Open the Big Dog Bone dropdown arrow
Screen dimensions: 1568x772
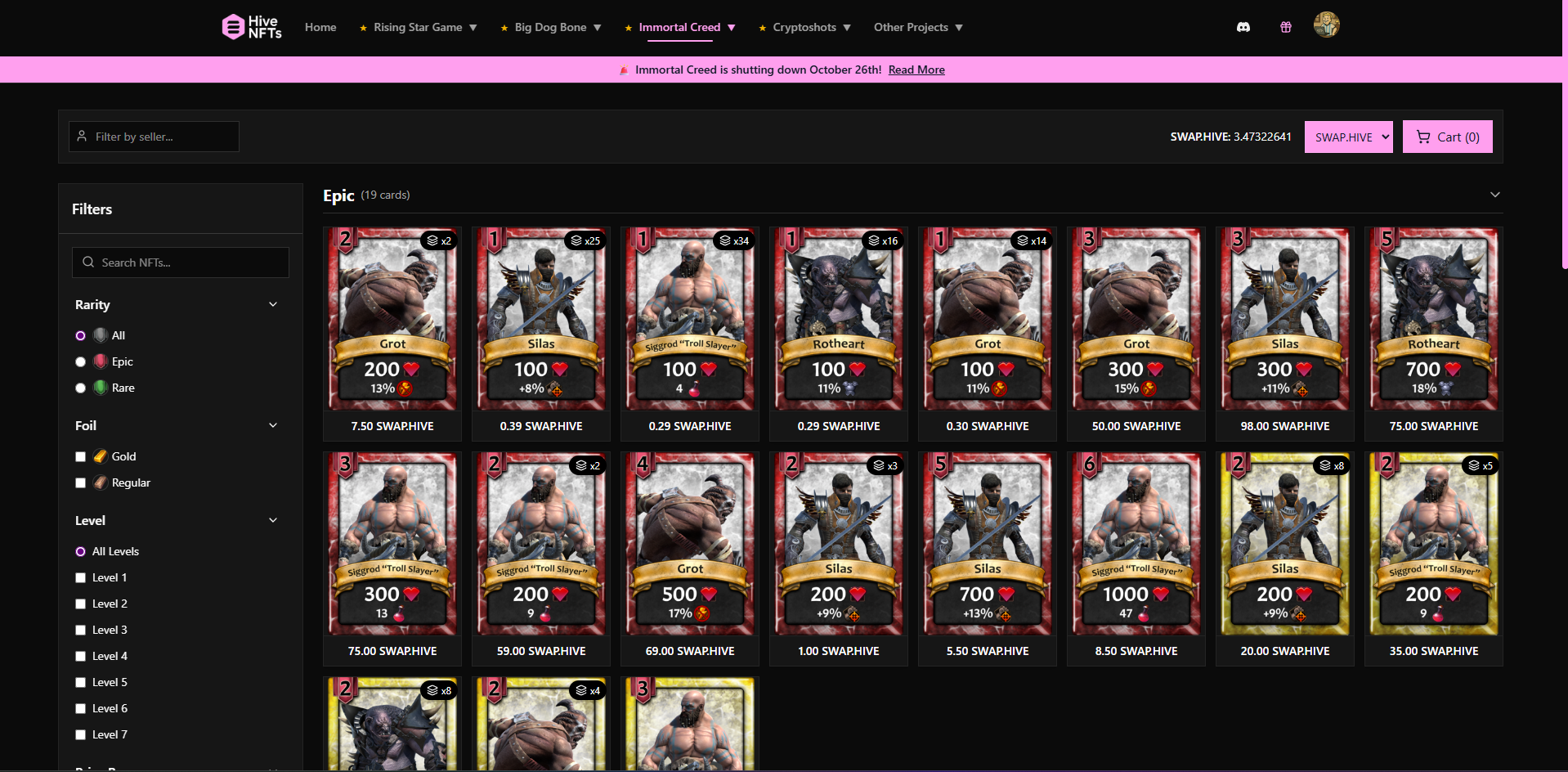tap(597, 28)
